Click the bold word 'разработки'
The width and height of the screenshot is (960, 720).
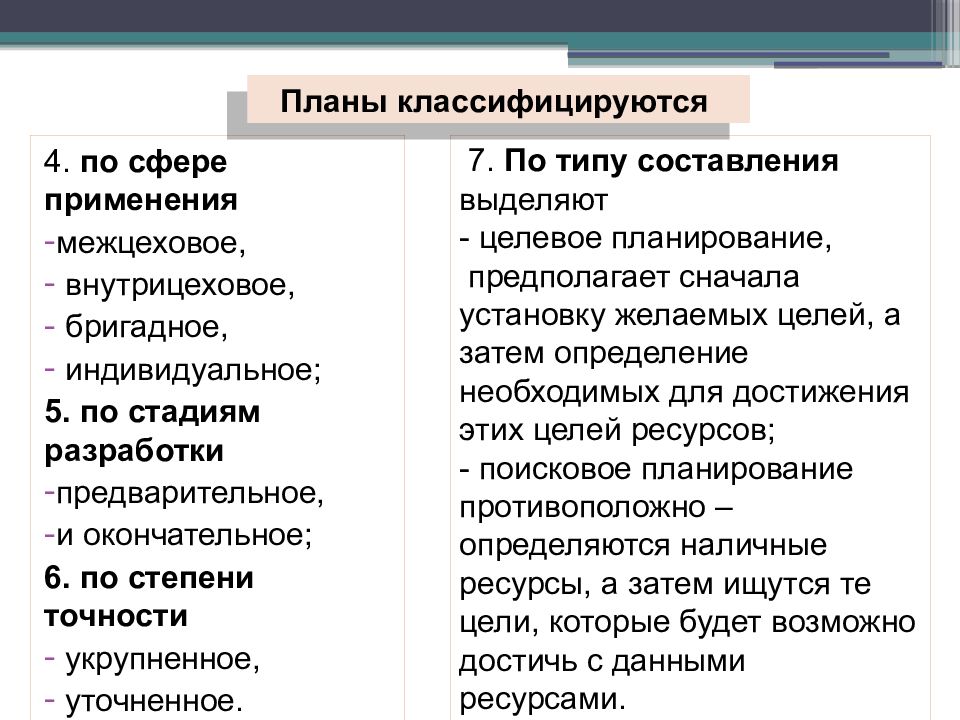click(134, 452)
